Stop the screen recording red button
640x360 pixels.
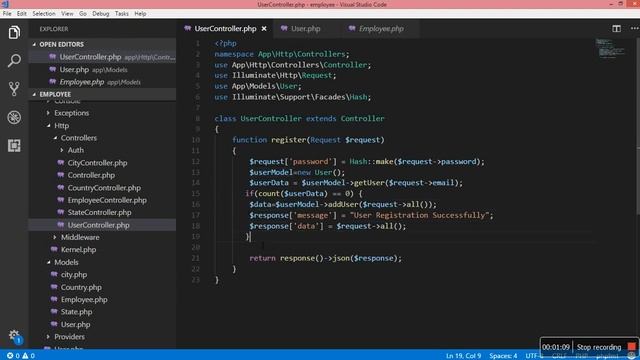pyautogui.click(x=632, y=347)
